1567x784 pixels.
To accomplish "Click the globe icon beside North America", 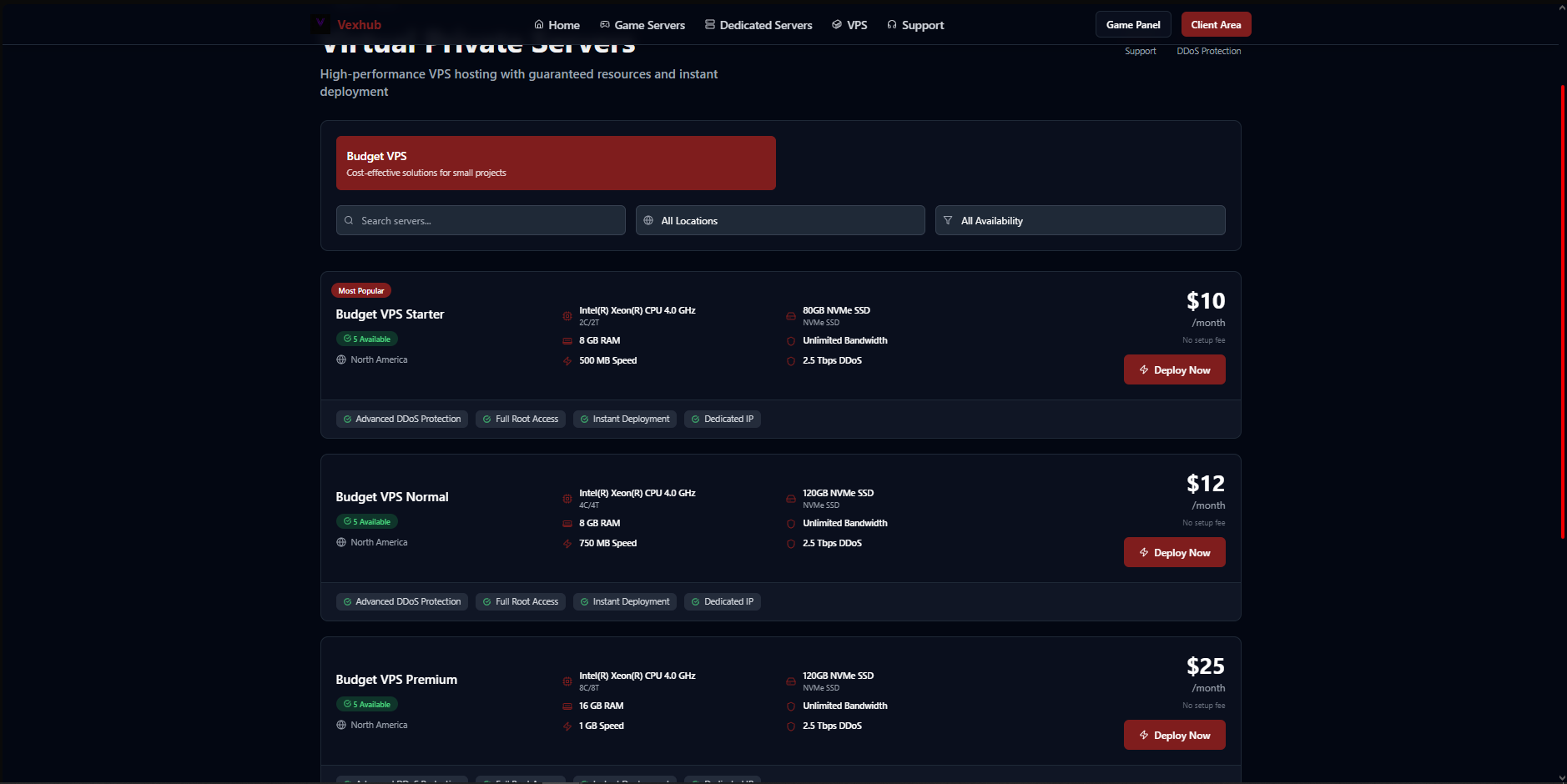I will coord(340,359).
